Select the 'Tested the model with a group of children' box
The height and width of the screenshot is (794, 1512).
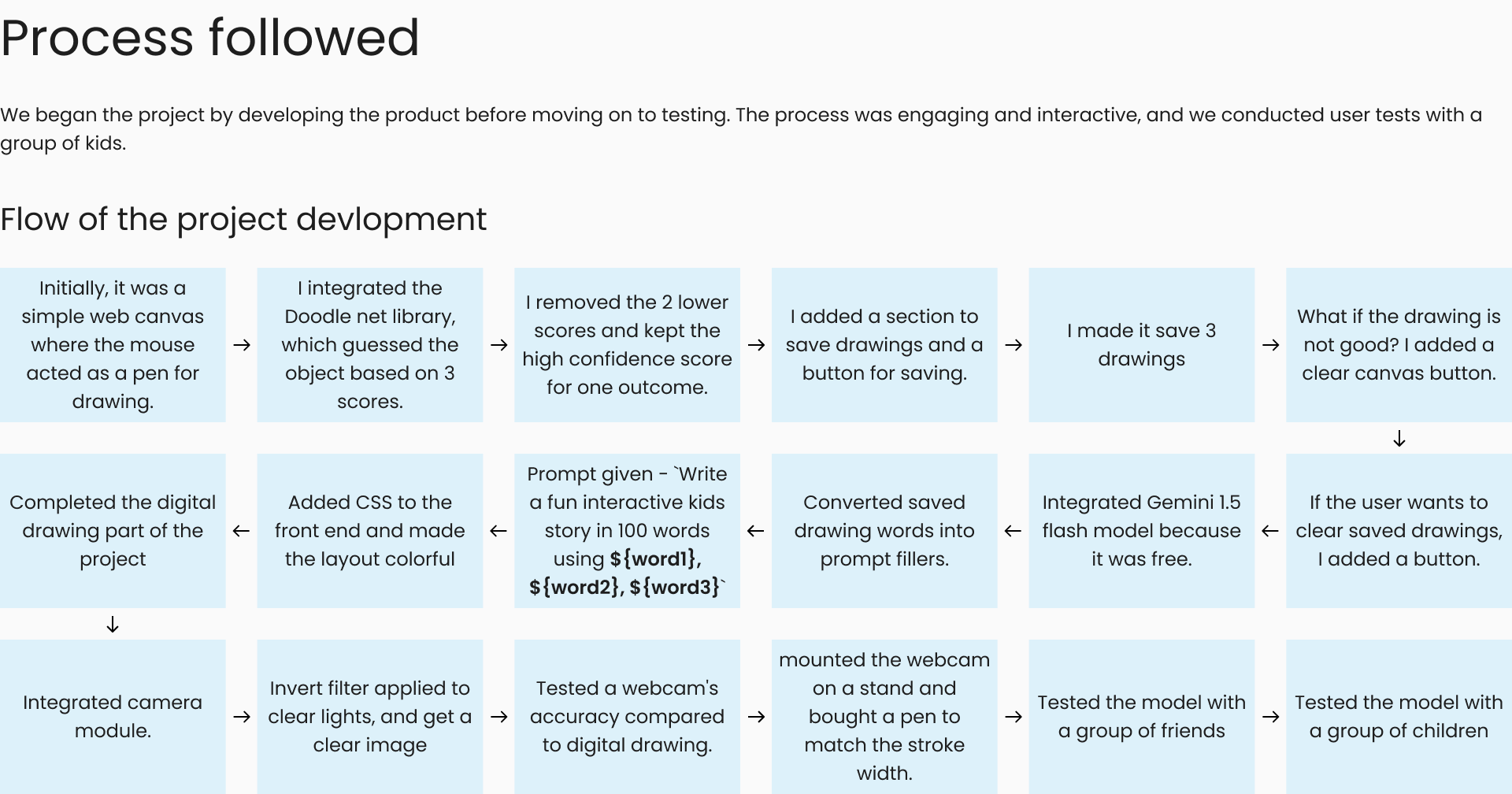point(1399,717)
